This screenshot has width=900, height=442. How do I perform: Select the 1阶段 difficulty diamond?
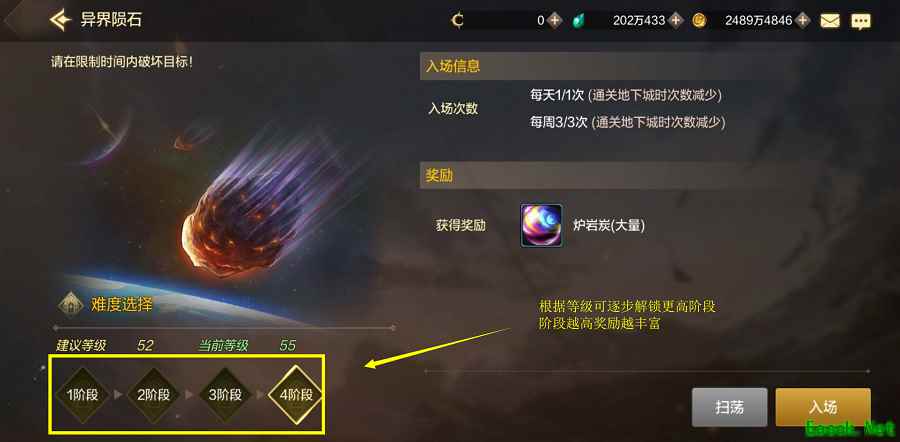tap(83, 395)
